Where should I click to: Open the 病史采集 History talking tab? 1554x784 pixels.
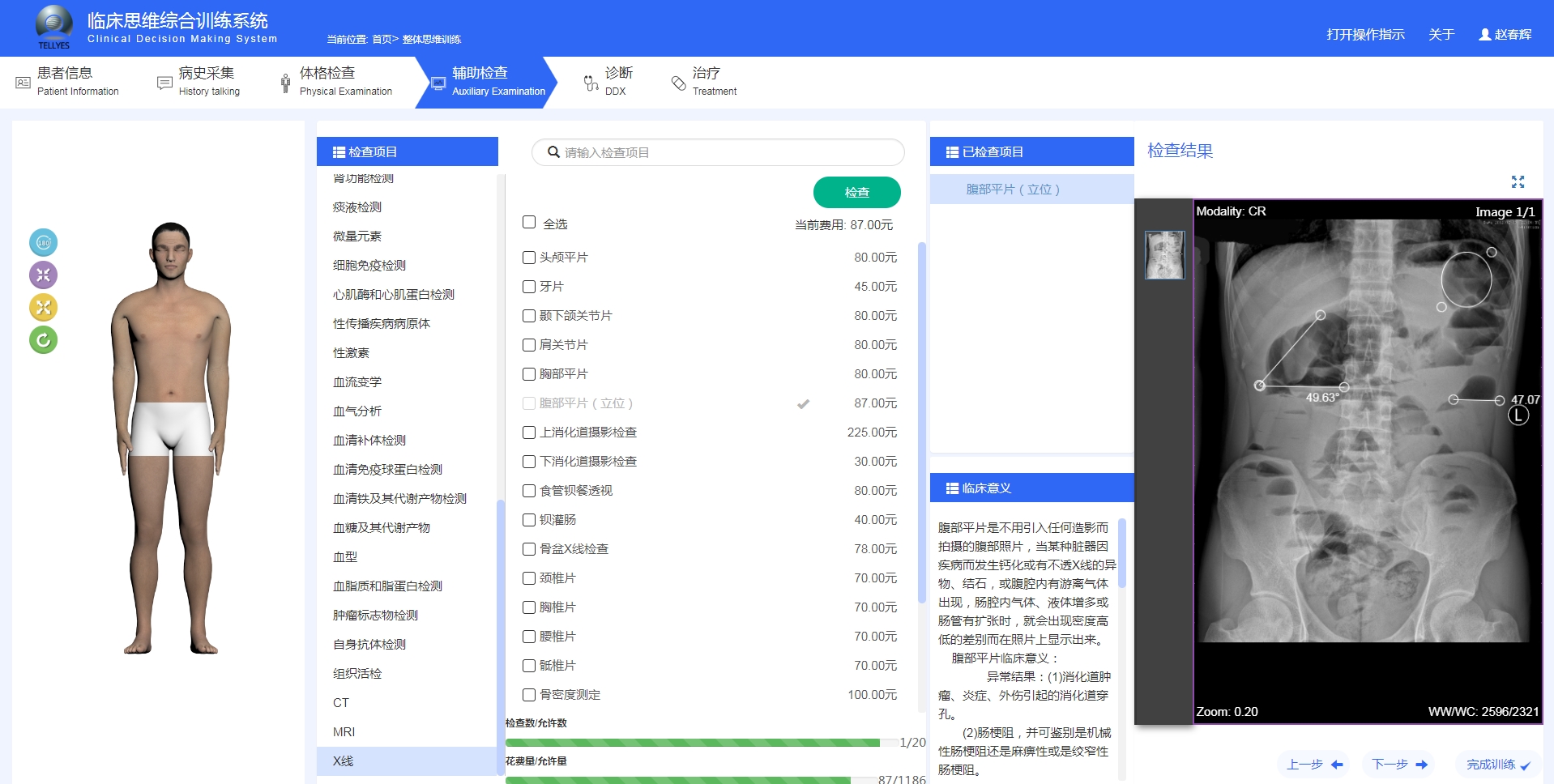click(x=199, y=81)
